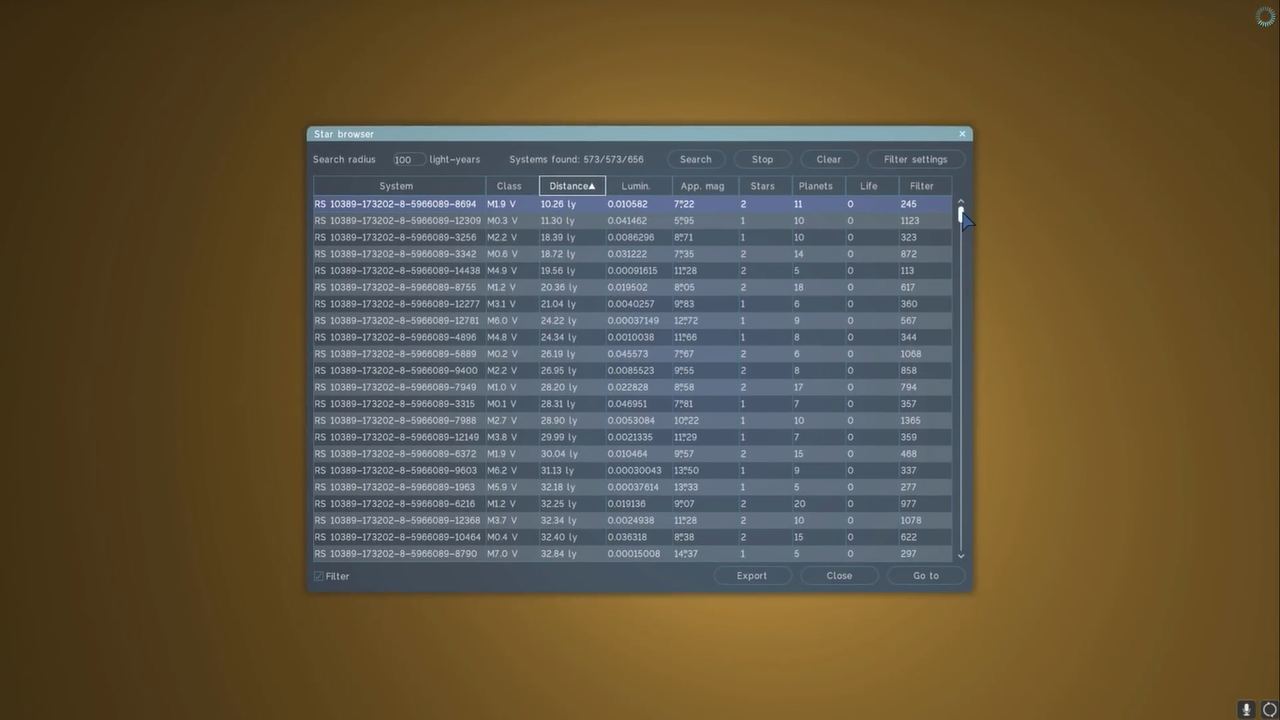This screenshot has width=1280, height=720.
Task: Sort by the Filter column header
Action: (925, 186)
